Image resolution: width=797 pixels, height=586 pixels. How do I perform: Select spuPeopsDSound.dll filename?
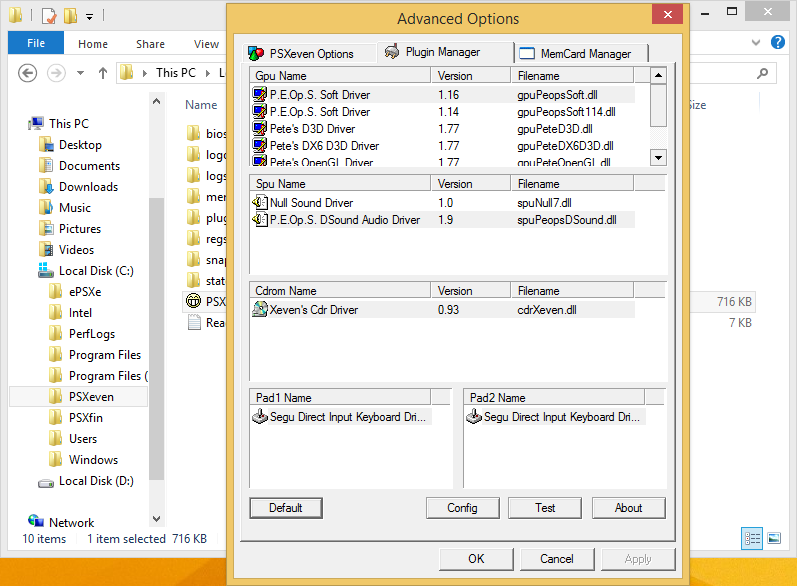click(567, 220)
